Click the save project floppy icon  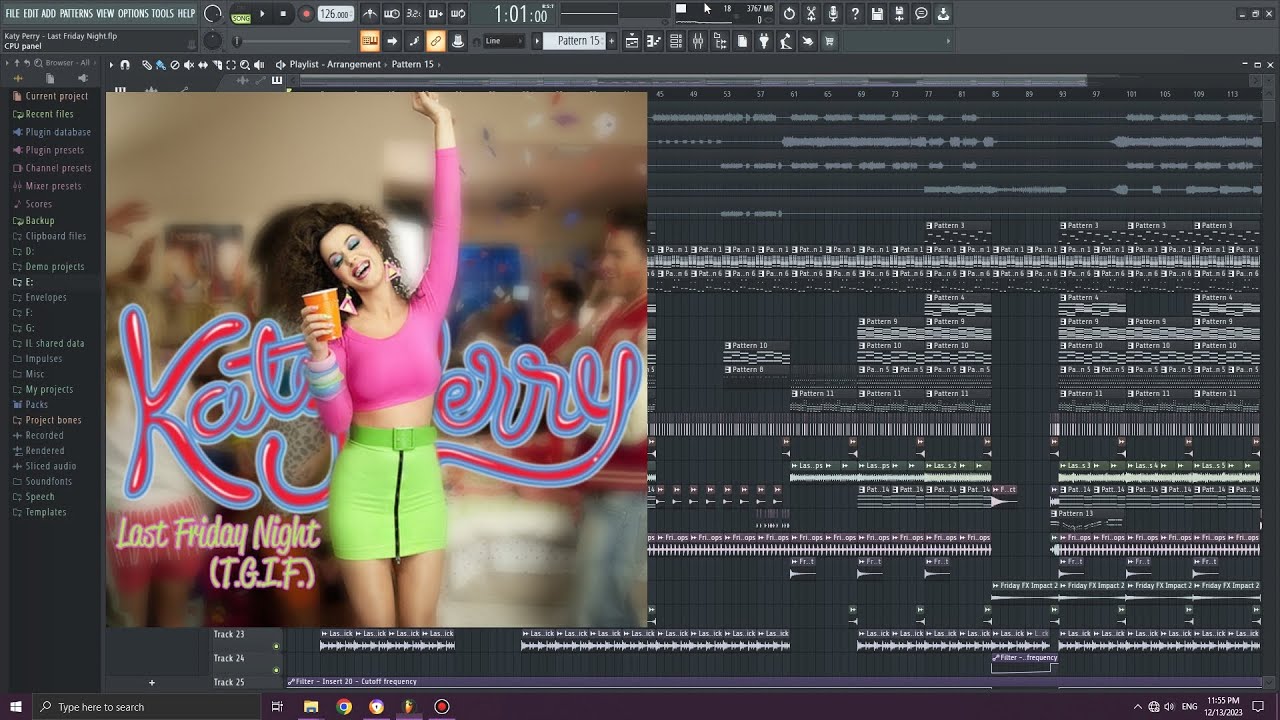tap(877, 14)
